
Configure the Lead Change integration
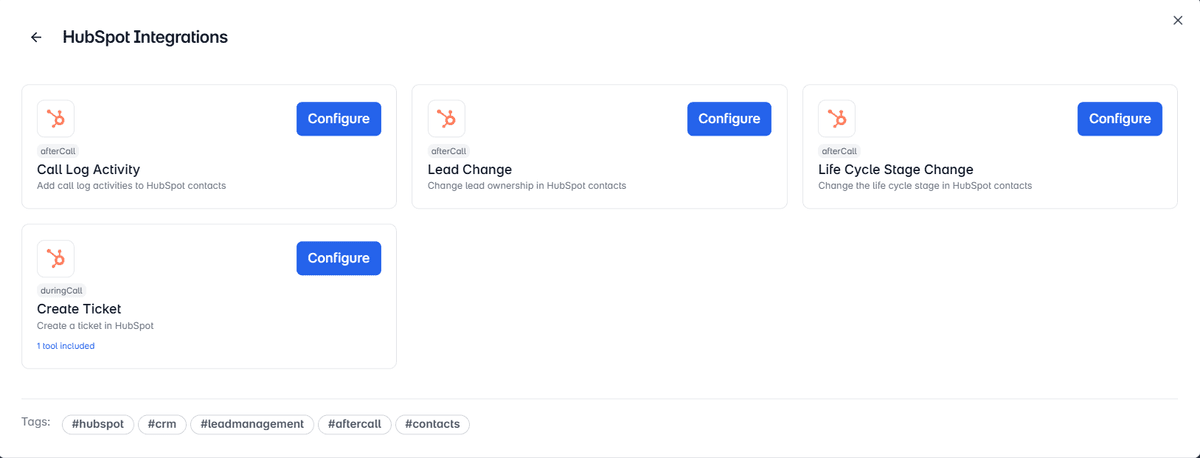(x=729, y=118)
